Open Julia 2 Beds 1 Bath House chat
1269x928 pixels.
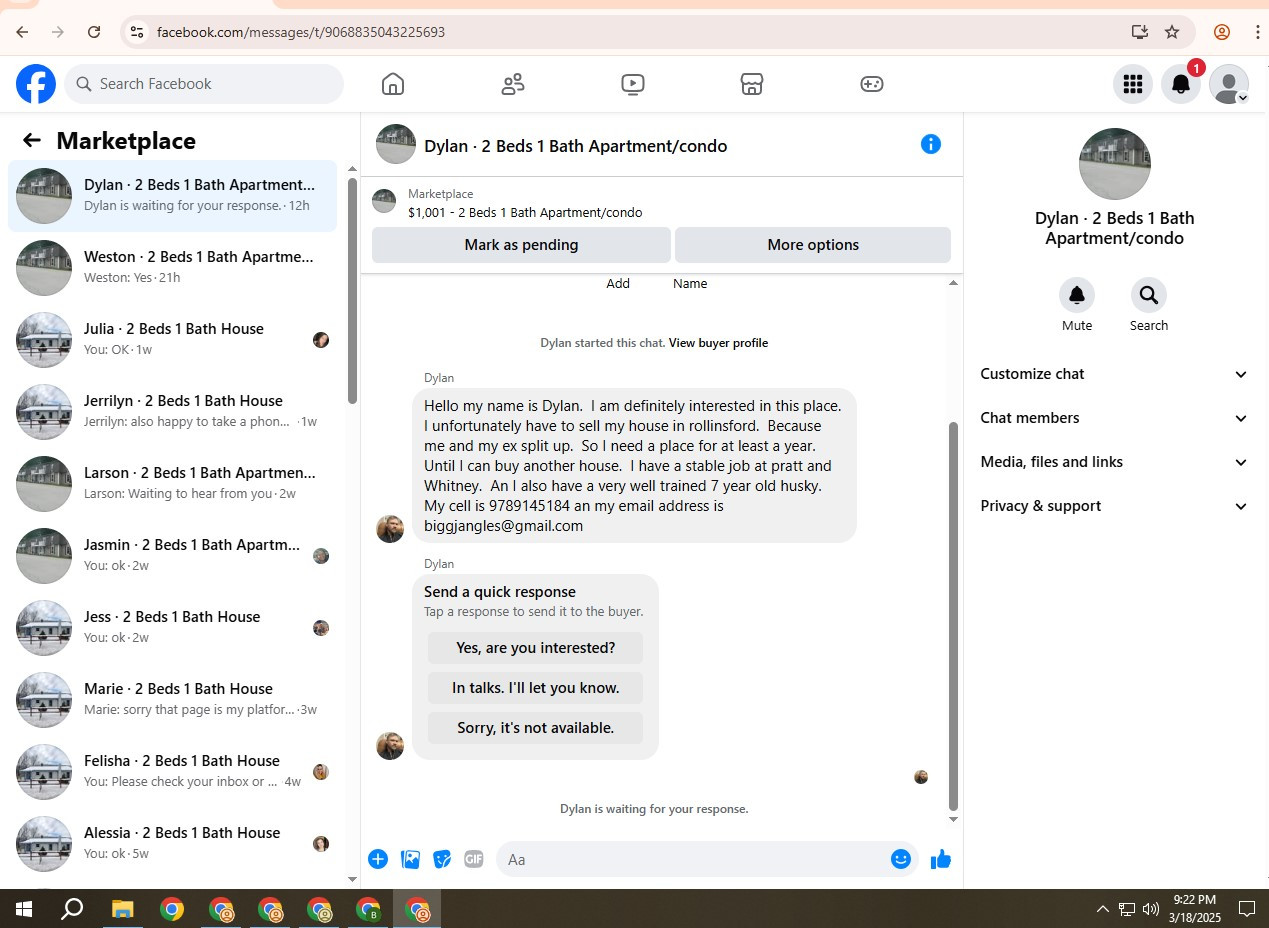[x=172, y=340]
